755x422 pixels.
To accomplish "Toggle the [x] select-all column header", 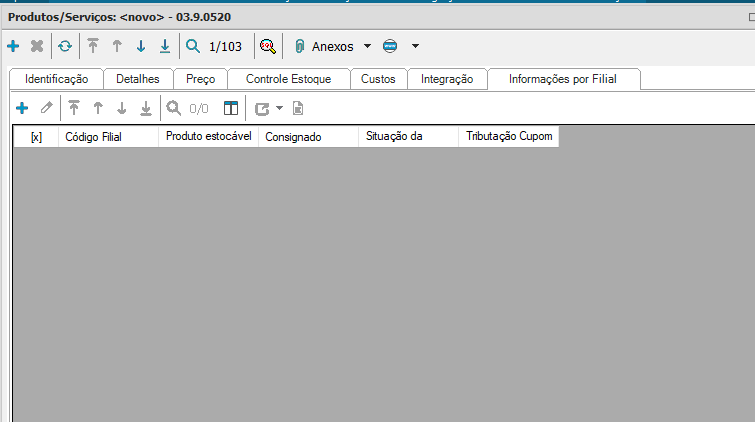I will [x=36, y=137].
